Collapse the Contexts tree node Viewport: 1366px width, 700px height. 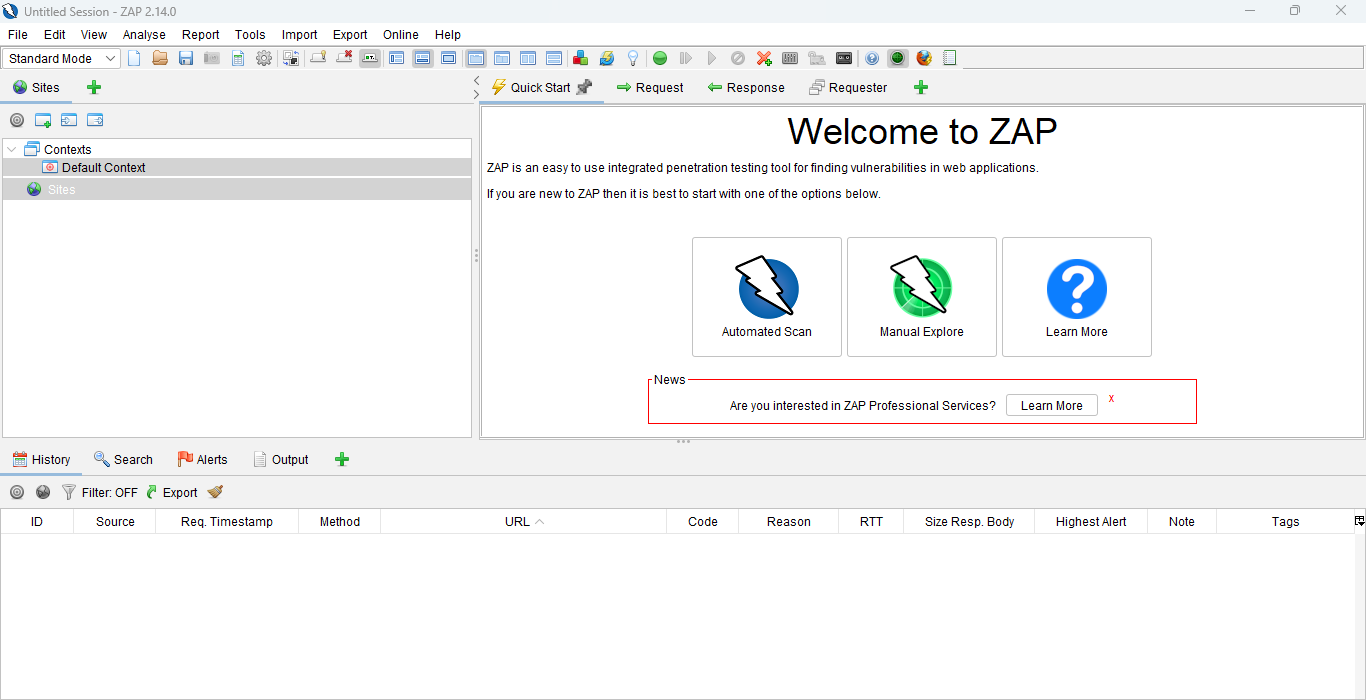coord(12,149)
